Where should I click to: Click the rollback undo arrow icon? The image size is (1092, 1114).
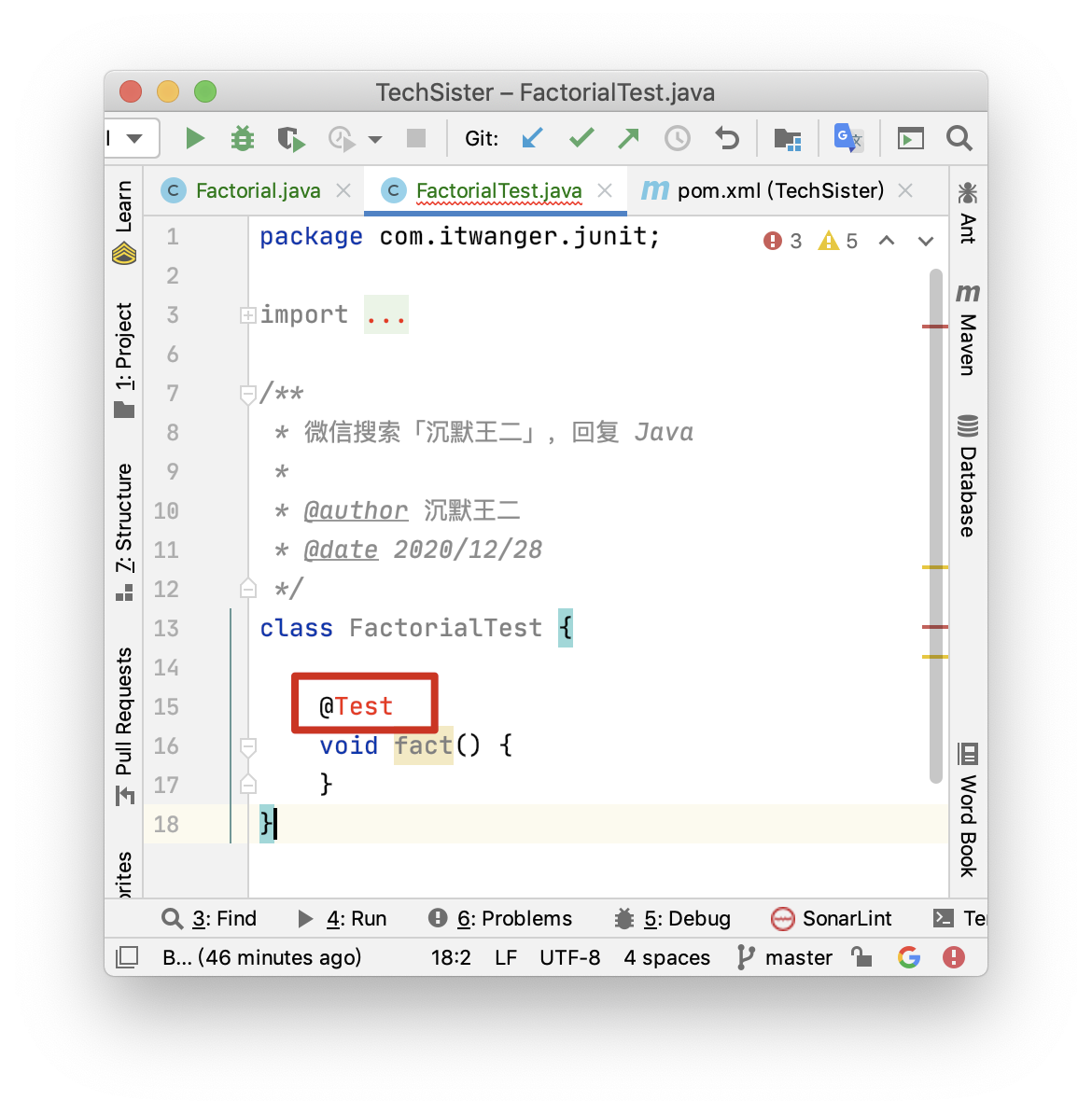pos(726,139)
